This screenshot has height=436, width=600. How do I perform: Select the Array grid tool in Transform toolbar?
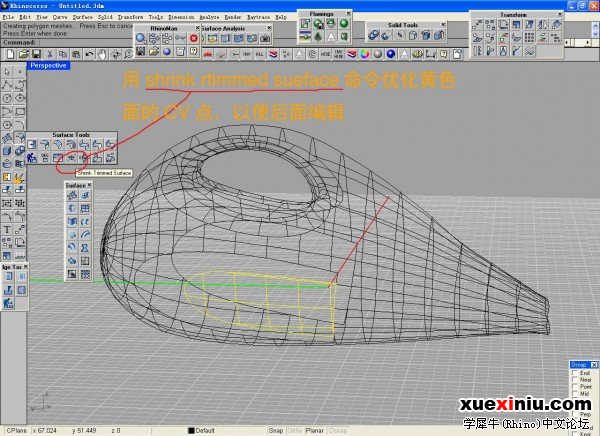530,38
